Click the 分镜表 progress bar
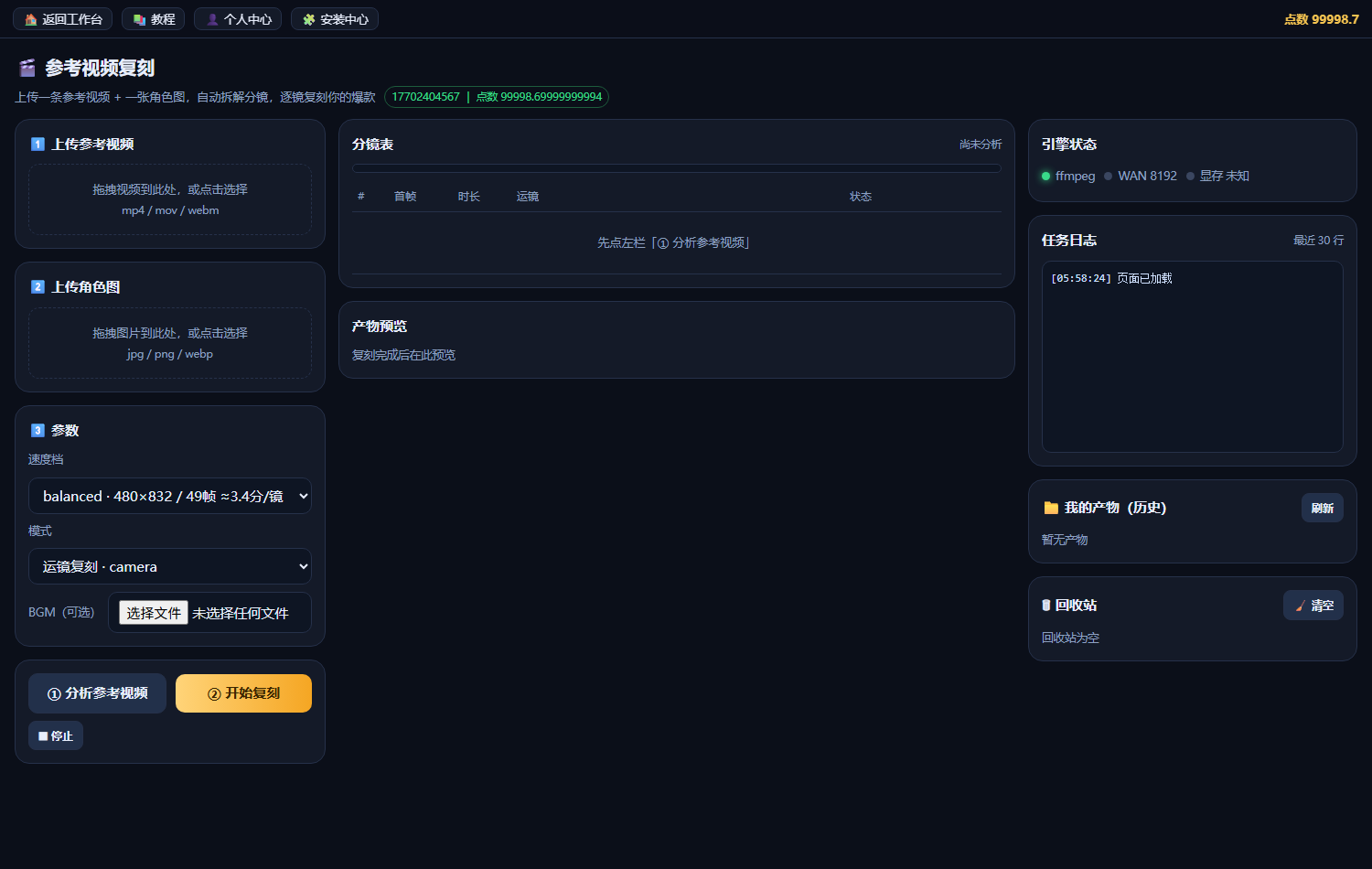 (677, 168)
